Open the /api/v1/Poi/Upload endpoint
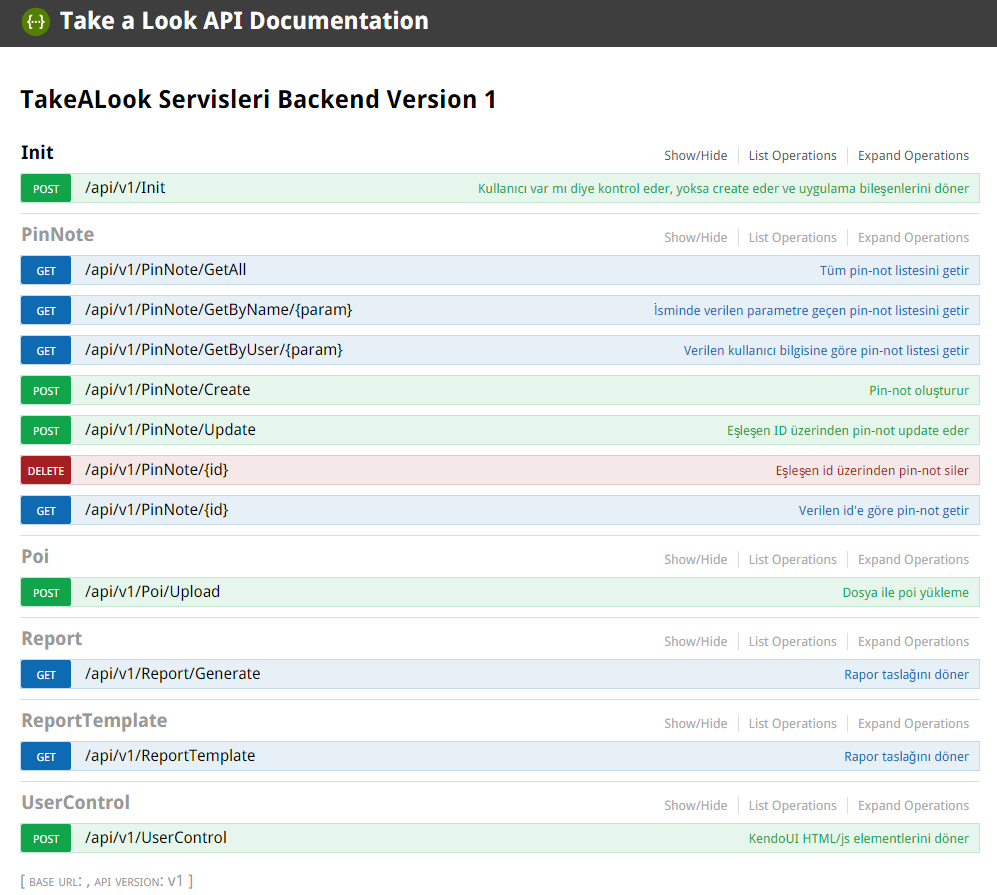 tap(153, 592)
